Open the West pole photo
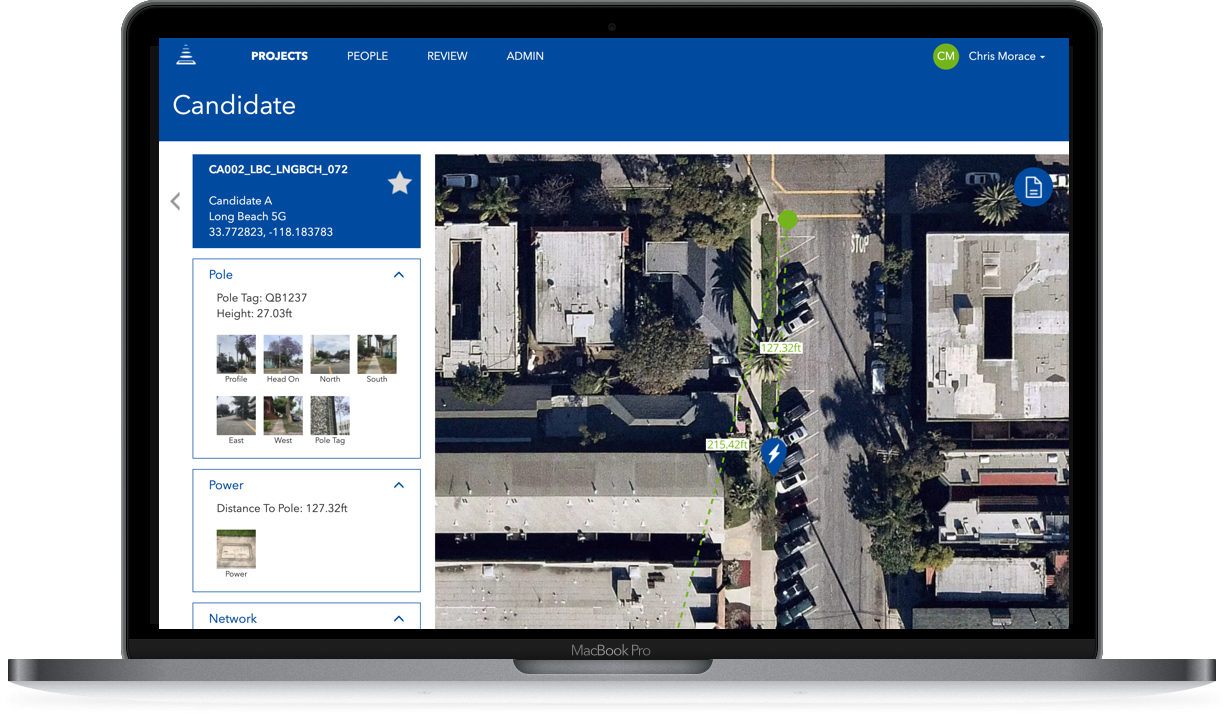This screenshot has width=1228, height=714. tap(283, 415)
